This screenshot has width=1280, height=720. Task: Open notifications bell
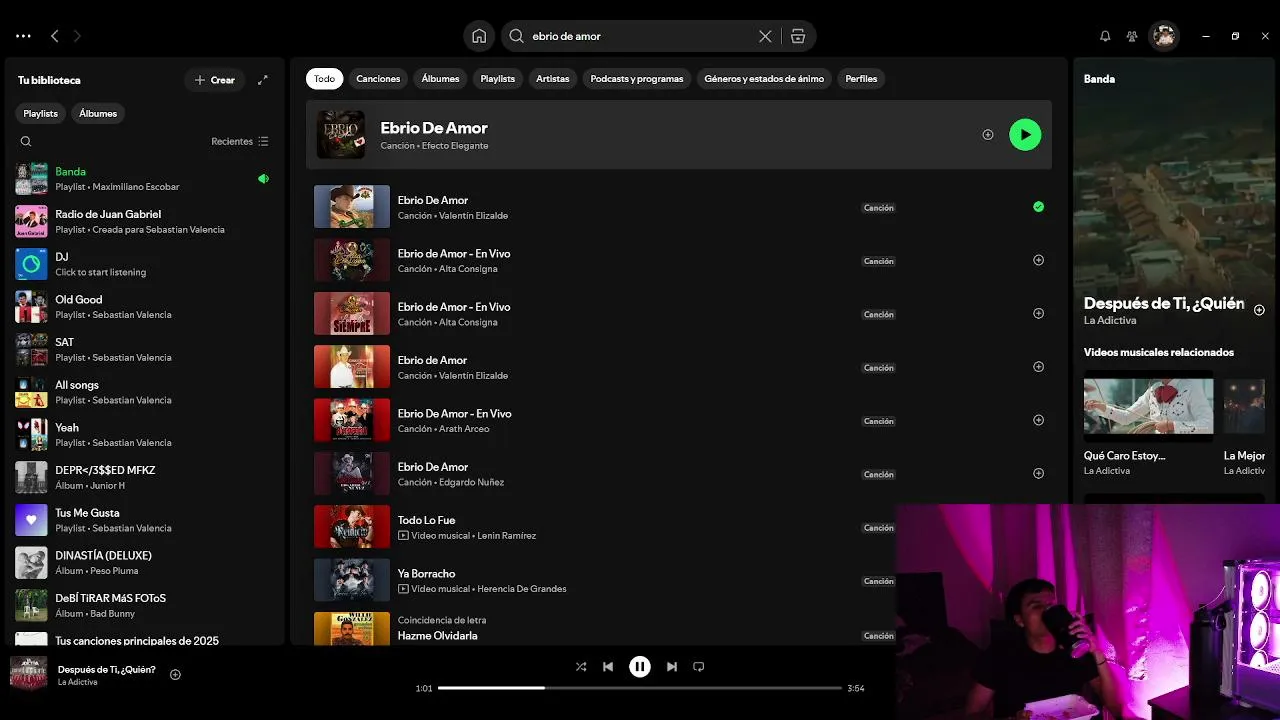(1105, 36)
